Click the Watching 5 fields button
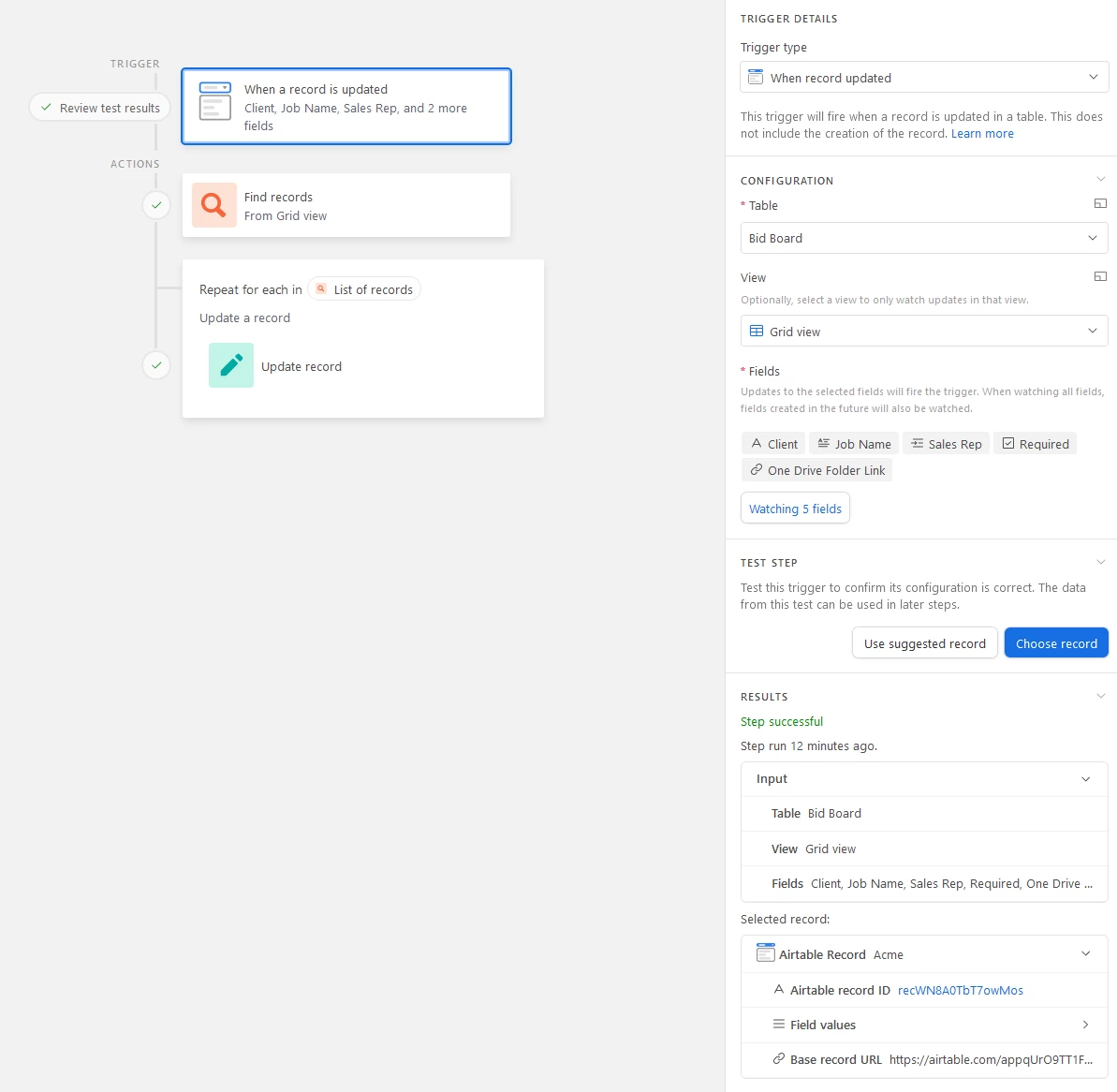This screenshot has height=1092, width=1117. (795, 508)
